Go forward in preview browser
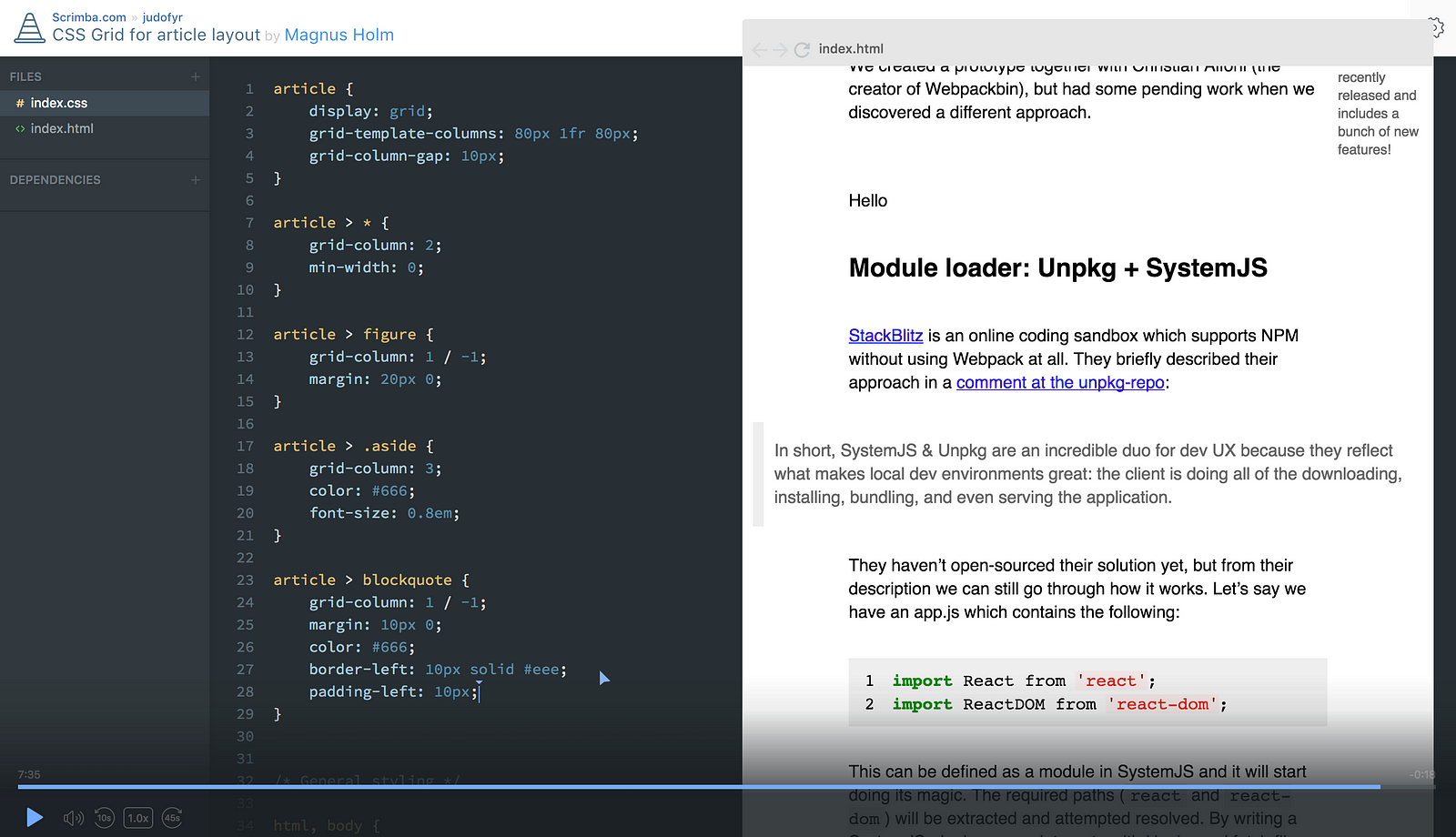Screen dimensions: 1456x837 [x=781, y=49]
